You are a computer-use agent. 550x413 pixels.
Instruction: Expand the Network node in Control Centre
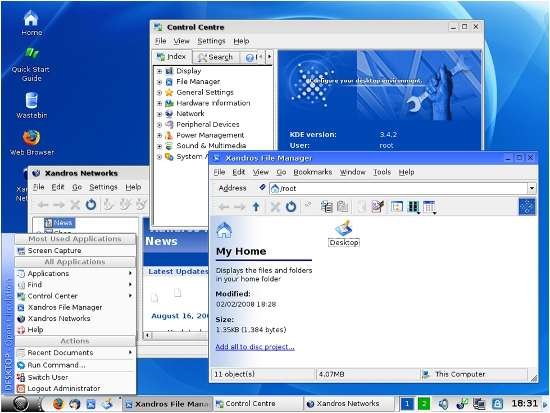[x=159, y=114]
